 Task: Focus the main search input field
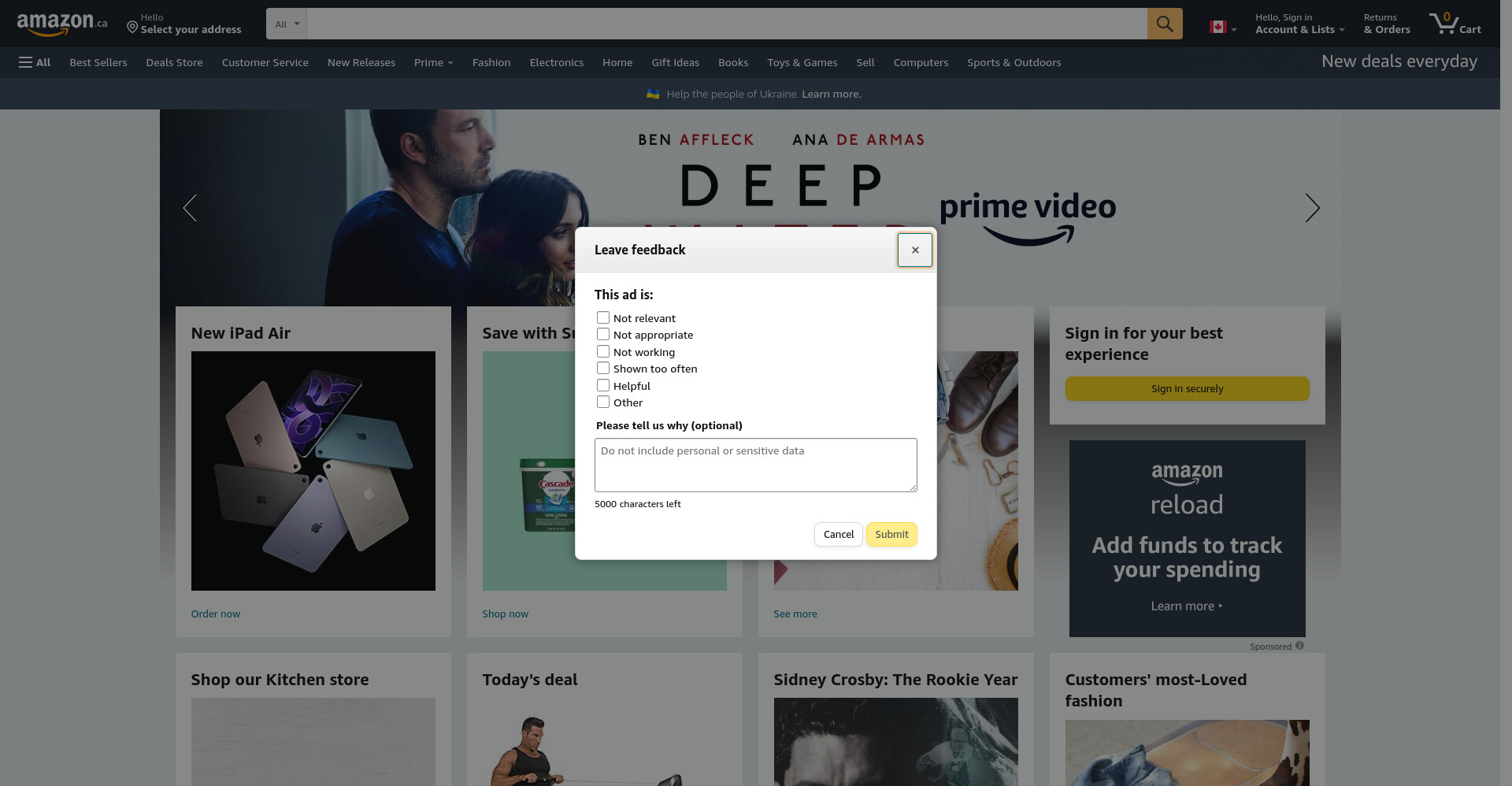[727, 24]
